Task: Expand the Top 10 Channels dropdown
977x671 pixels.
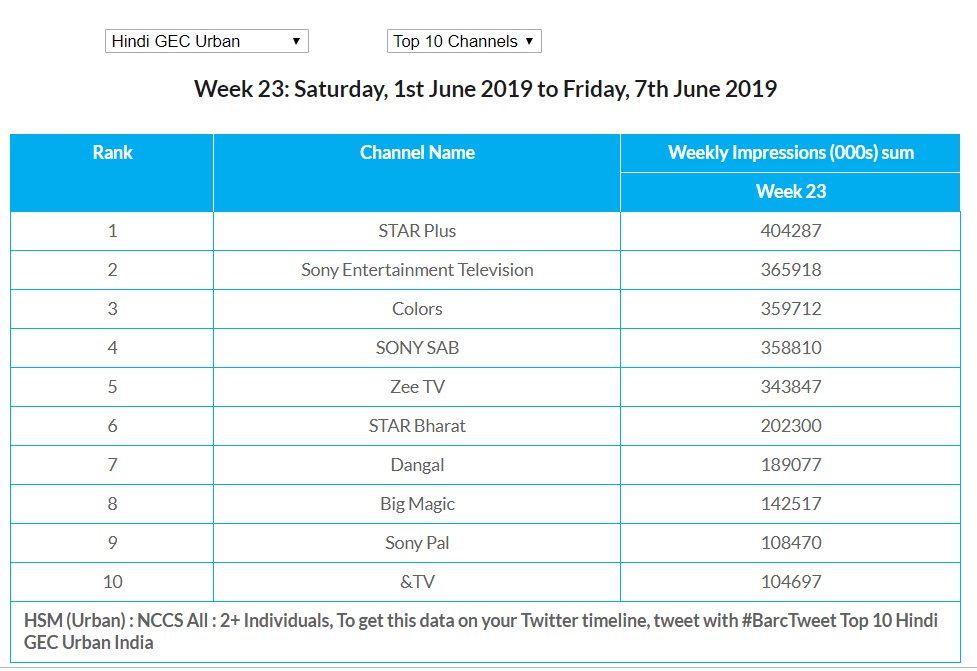Action: (464, 41)
